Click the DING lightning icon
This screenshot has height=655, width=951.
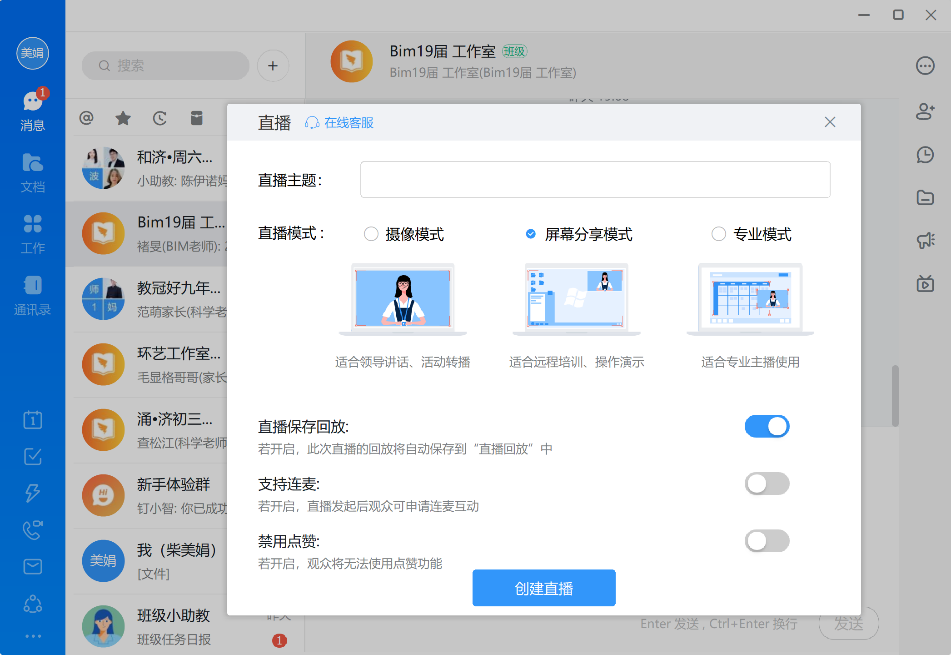(x=32, y=493)
